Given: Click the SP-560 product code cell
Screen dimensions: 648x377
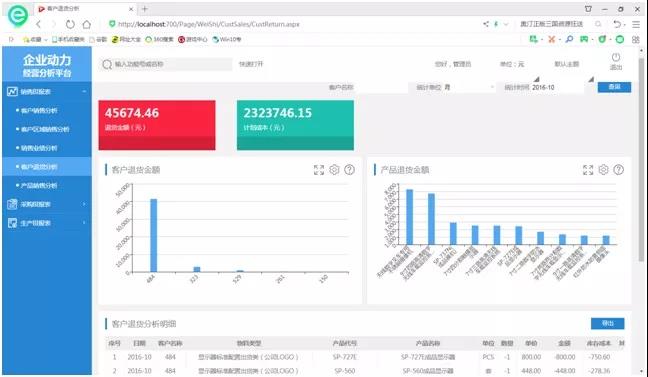Looking at the screenshot, I should [x=345, y=371].
